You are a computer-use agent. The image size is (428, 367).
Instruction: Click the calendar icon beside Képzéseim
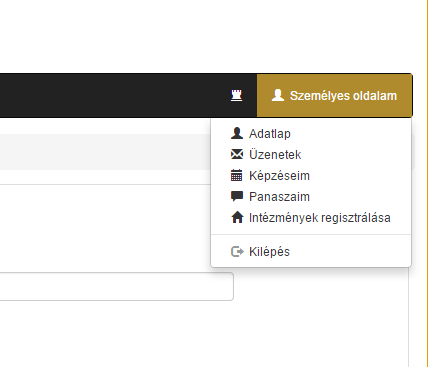point(237,175)
